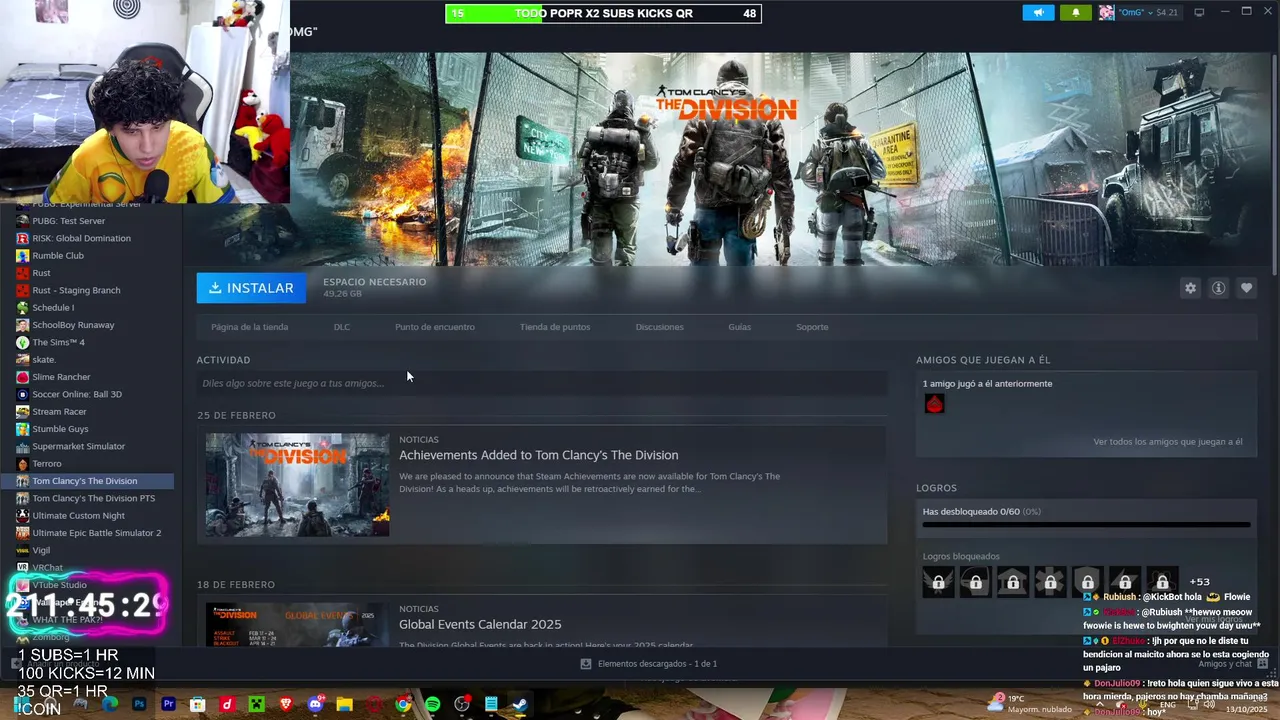Image resolution: width=1280 pixels, height=720 pixels.
Task: Select Rust in the library list
Action: (x=41, y=273)
